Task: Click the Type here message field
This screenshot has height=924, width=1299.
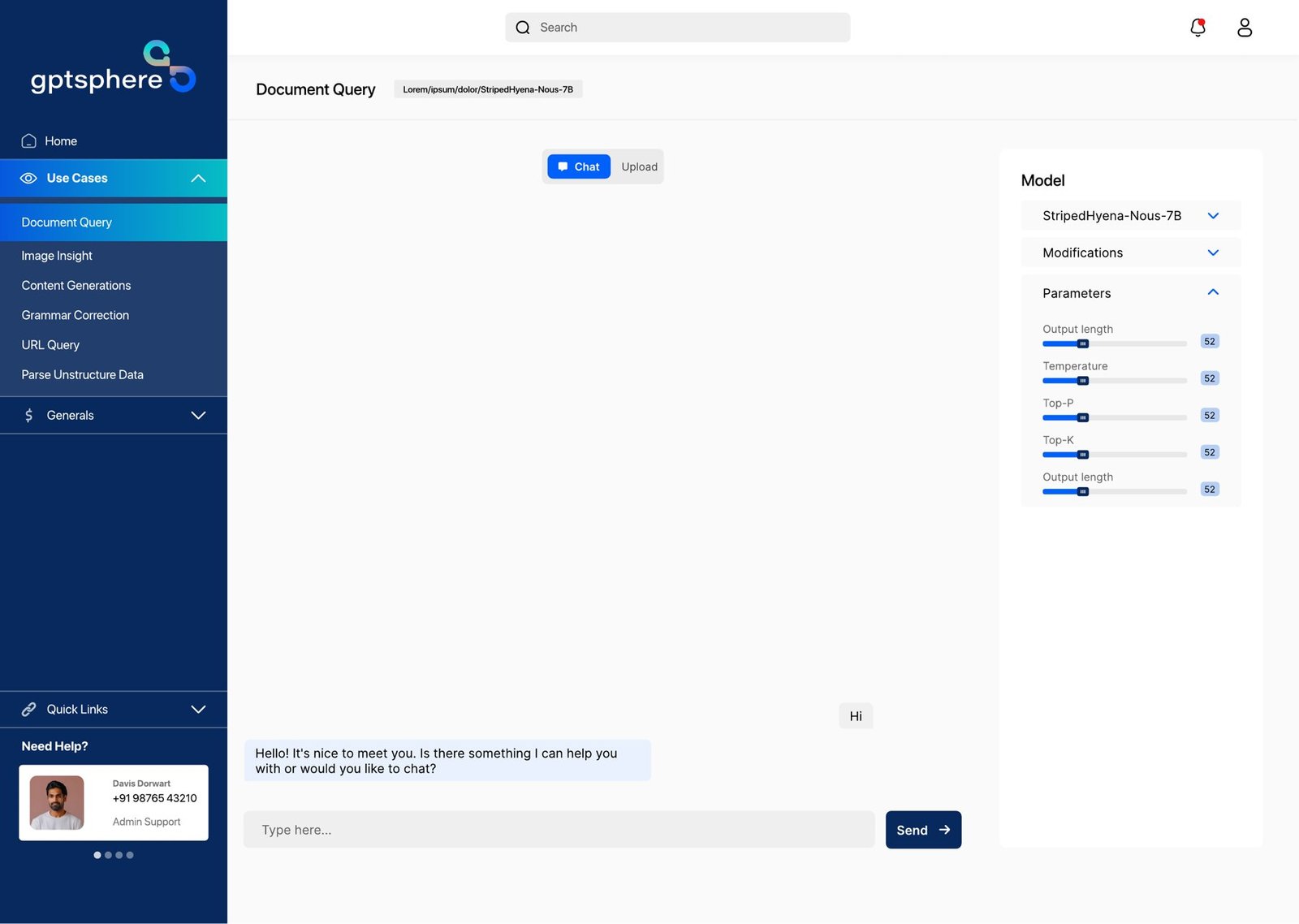Action: tap(559, 830)
